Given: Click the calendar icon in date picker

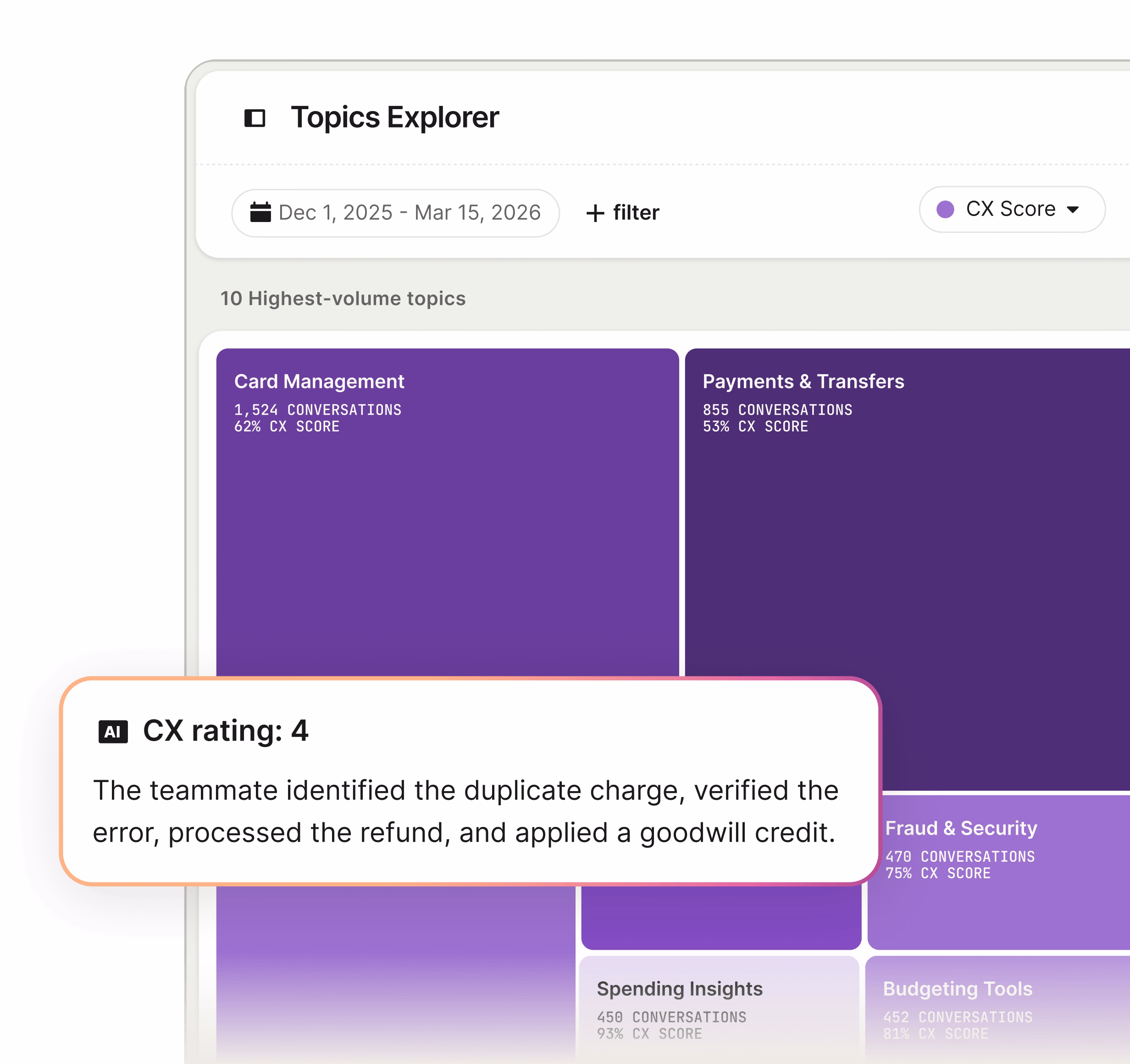Looking at the screenshot, I should tap(260, 212).
